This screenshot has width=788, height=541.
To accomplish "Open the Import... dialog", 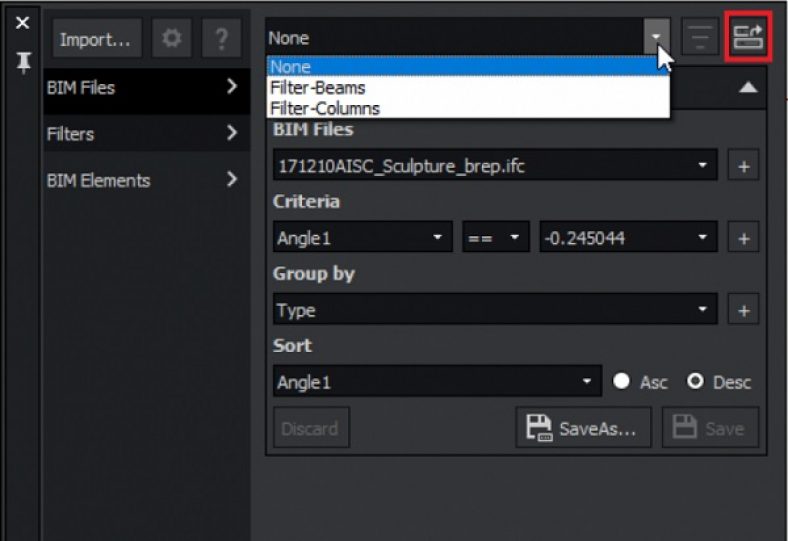I will coord(97,39).
